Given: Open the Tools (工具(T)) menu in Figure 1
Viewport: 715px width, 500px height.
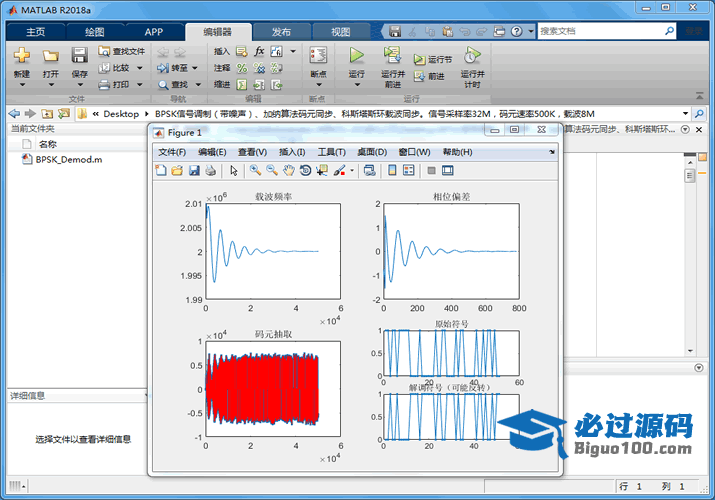Looking at the screenshot, I should pos(332,152).
